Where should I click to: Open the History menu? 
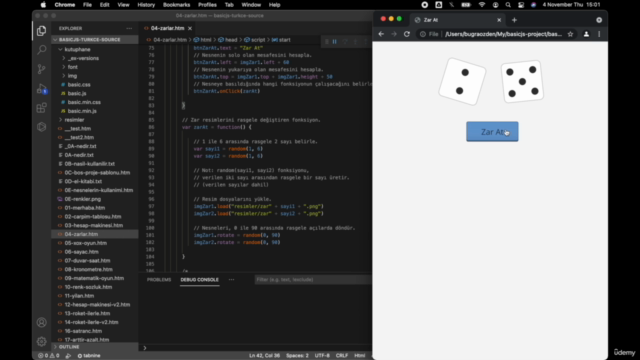[146, 5]
